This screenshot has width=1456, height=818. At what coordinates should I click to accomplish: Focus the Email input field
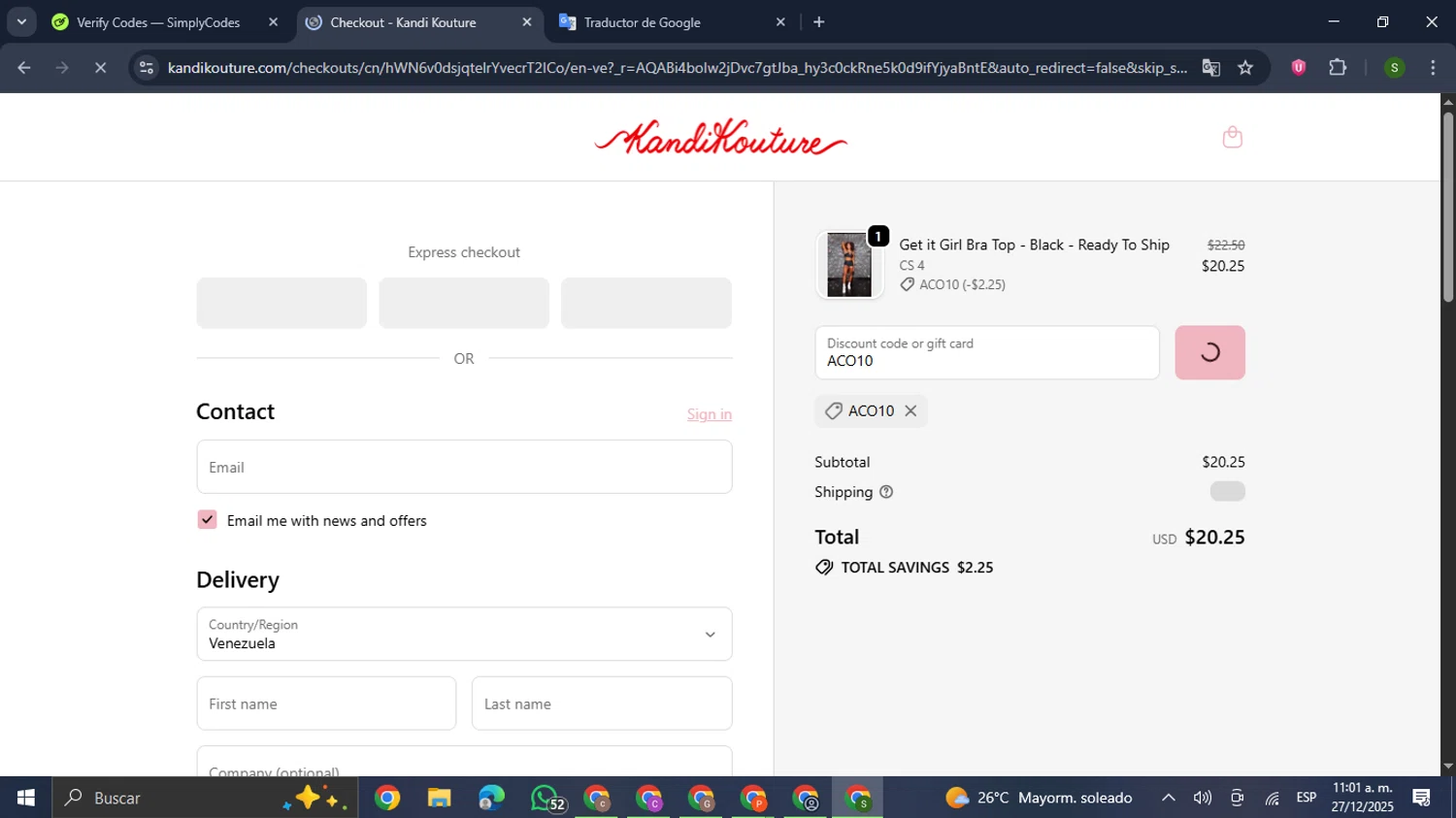[x=464, y=467]
